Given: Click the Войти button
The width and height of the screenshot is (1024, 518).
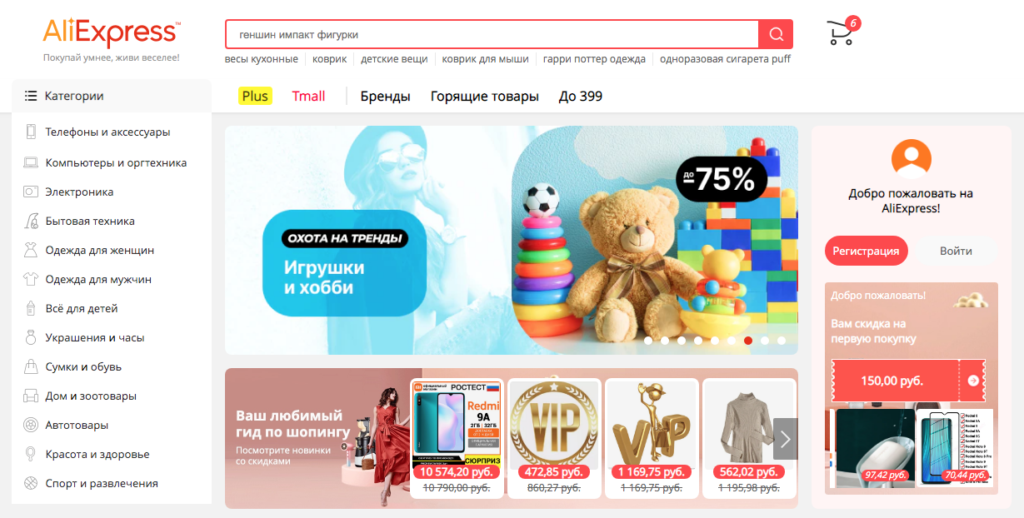Looking at the screenshot, I should (x=956, y=251).
